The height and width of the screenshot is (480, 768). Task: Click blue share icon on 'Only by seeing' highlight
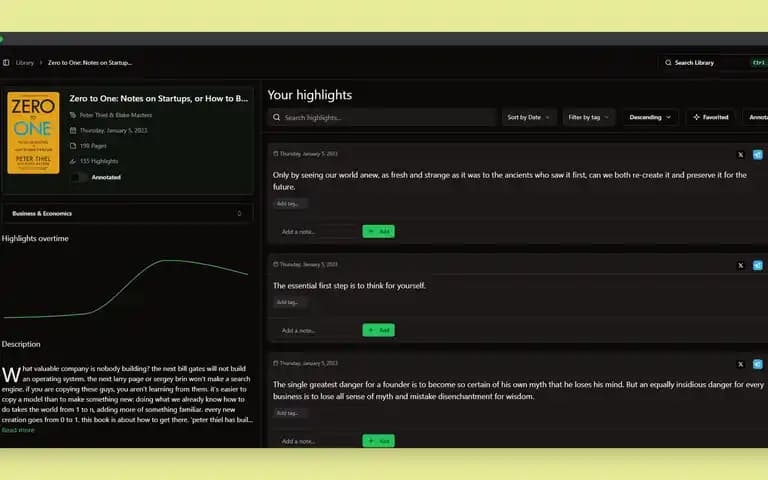[758, 155]
